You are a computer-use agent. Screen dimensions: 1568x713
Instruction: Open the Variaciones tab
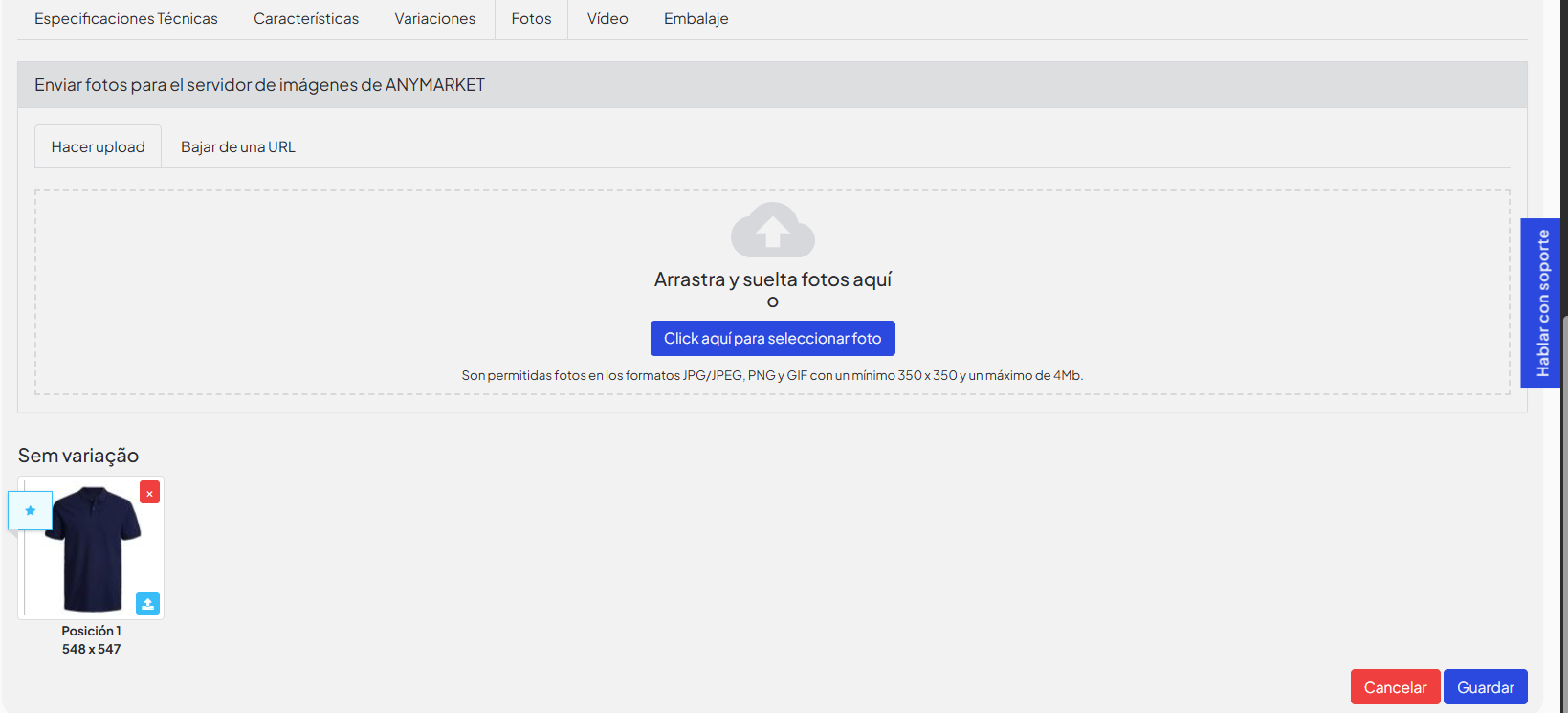435,19
